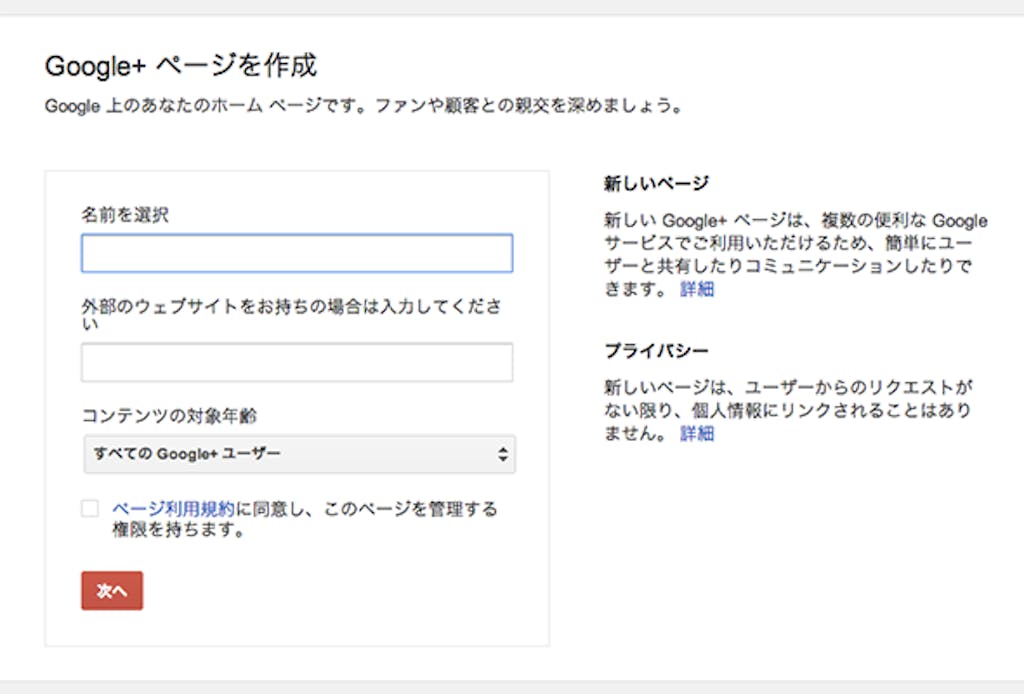Viewport: 1024px width, 694px height.
Task: Click the コンテンツの対象年齢 label
Action: [161, 415]
